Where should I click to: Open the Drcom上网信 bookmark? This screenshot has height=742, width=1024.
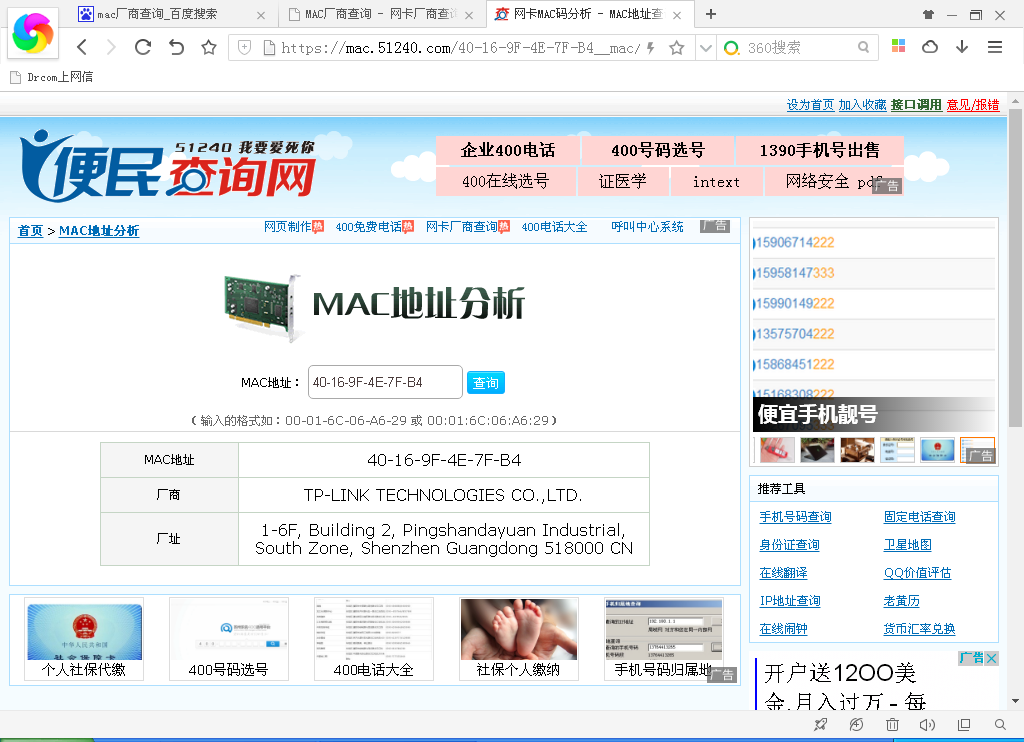click(x=52, y=77)
